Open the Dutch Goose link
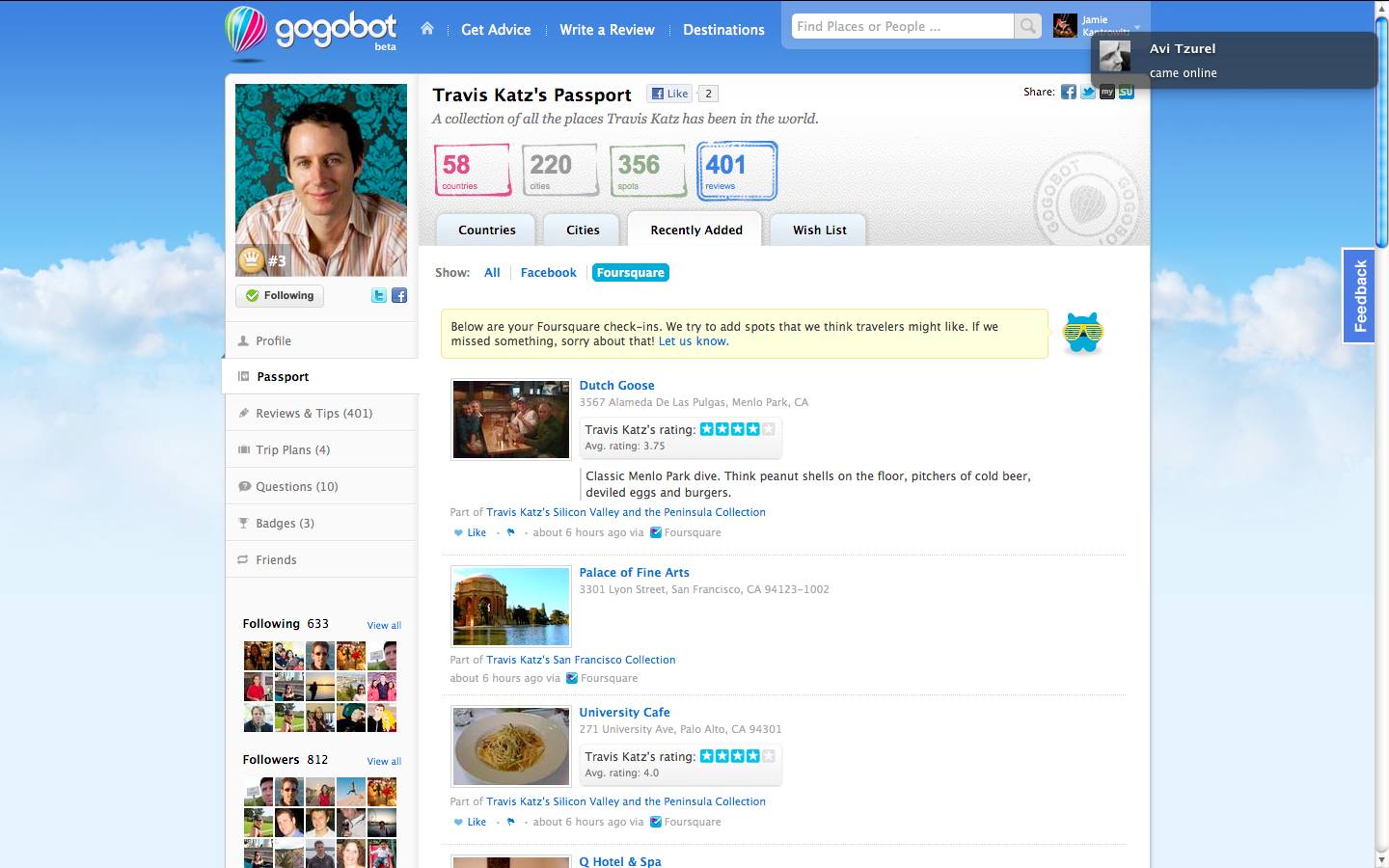The width and height of the screenshot is (1389, 868). (616, 385)
